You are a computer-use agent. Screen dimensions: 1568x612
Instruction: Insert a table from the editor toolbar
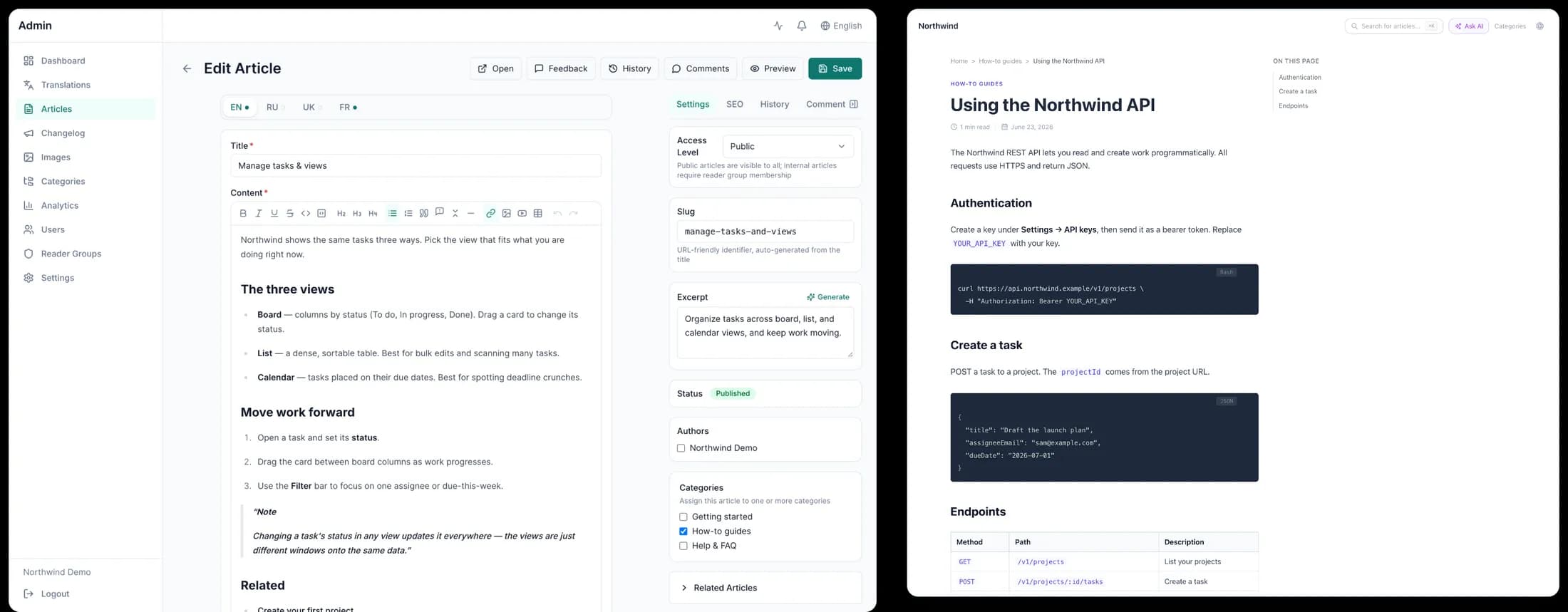click(538, 213)
